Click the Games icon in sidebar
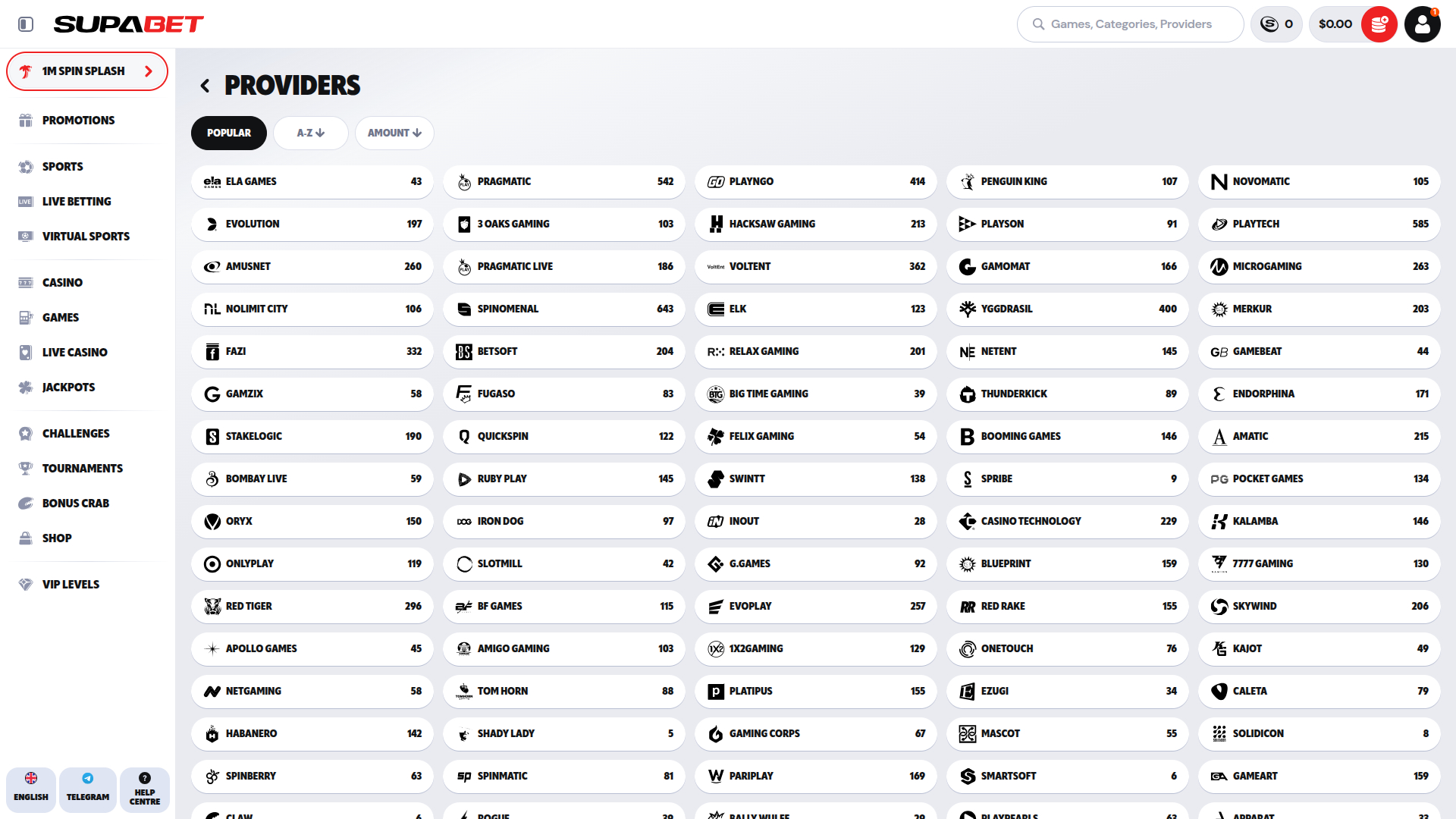This screenshot has height=819, width=1456. 26,318
